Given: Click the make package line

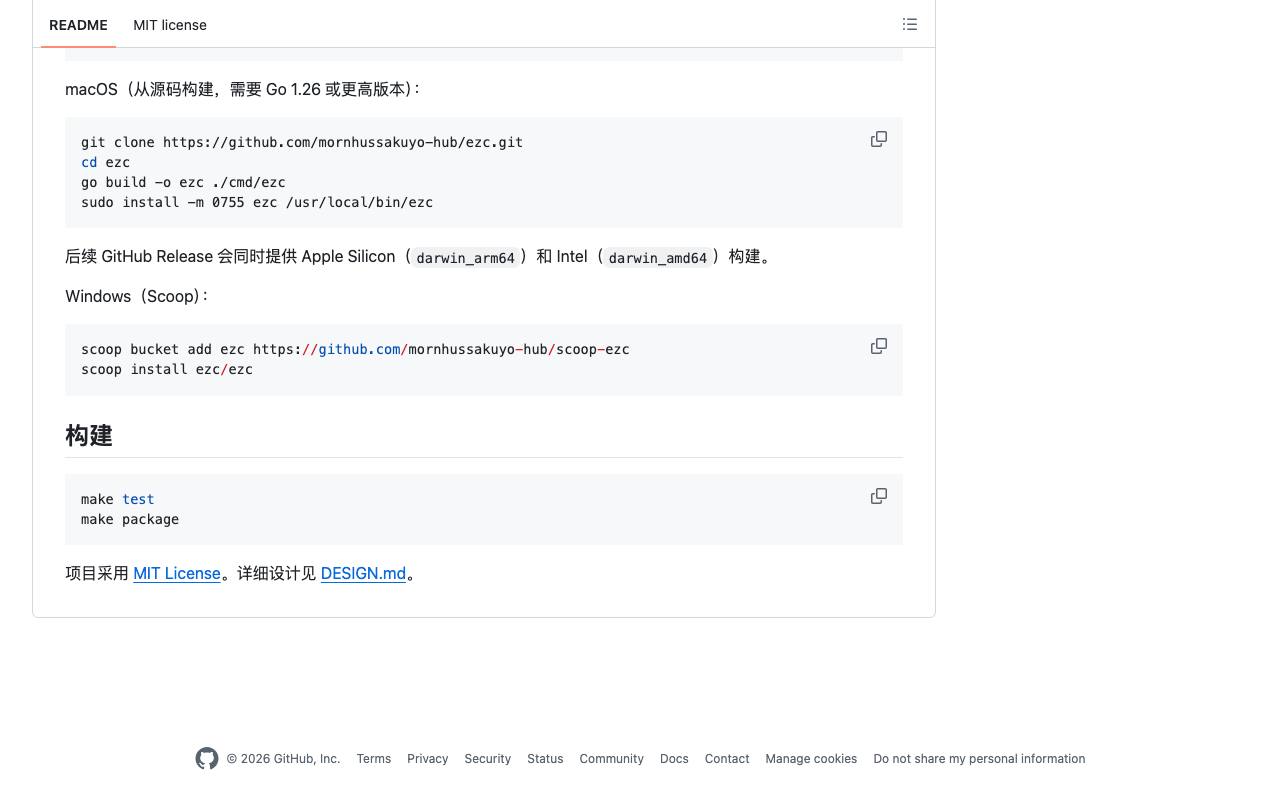Looking at the screenshot, I should (x=130, y=519).
